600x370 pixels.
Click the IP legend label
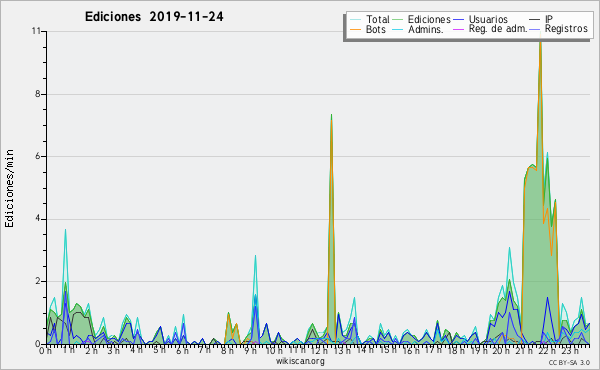pyautogui.click(x=549, y=19)
